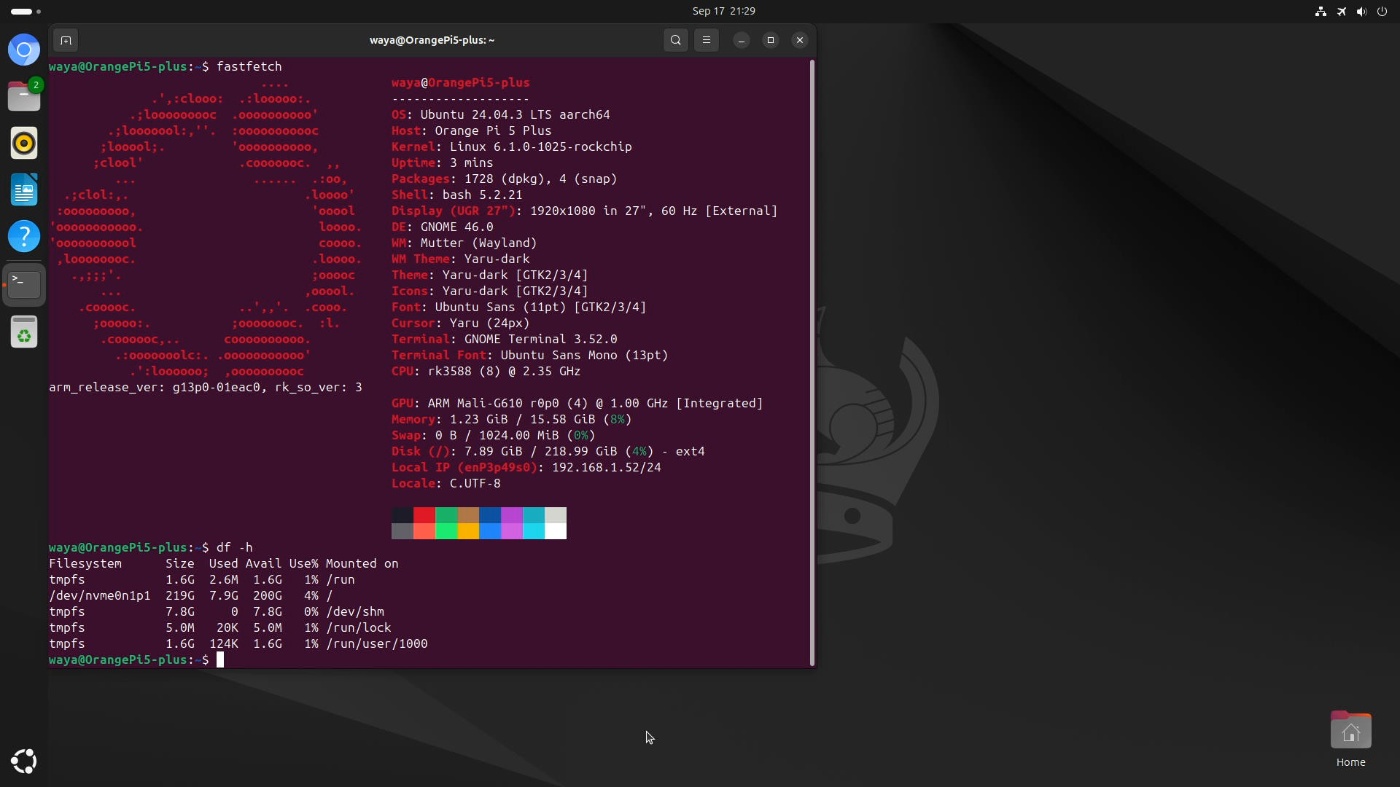1400x787 pixels.
Task: Click the "OS: Ubuntu 24.04.3 LTS aarch64" line
Action: [x=501, y=115]
